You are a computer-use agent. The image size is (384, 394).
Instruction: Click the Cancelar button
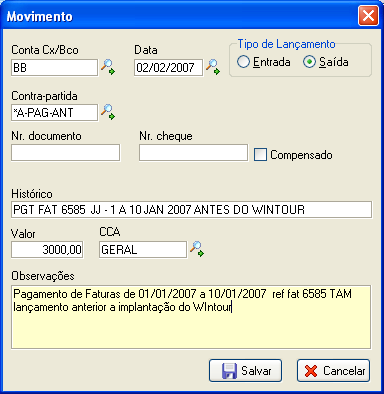pyautogui.click(x=334, y=370)
